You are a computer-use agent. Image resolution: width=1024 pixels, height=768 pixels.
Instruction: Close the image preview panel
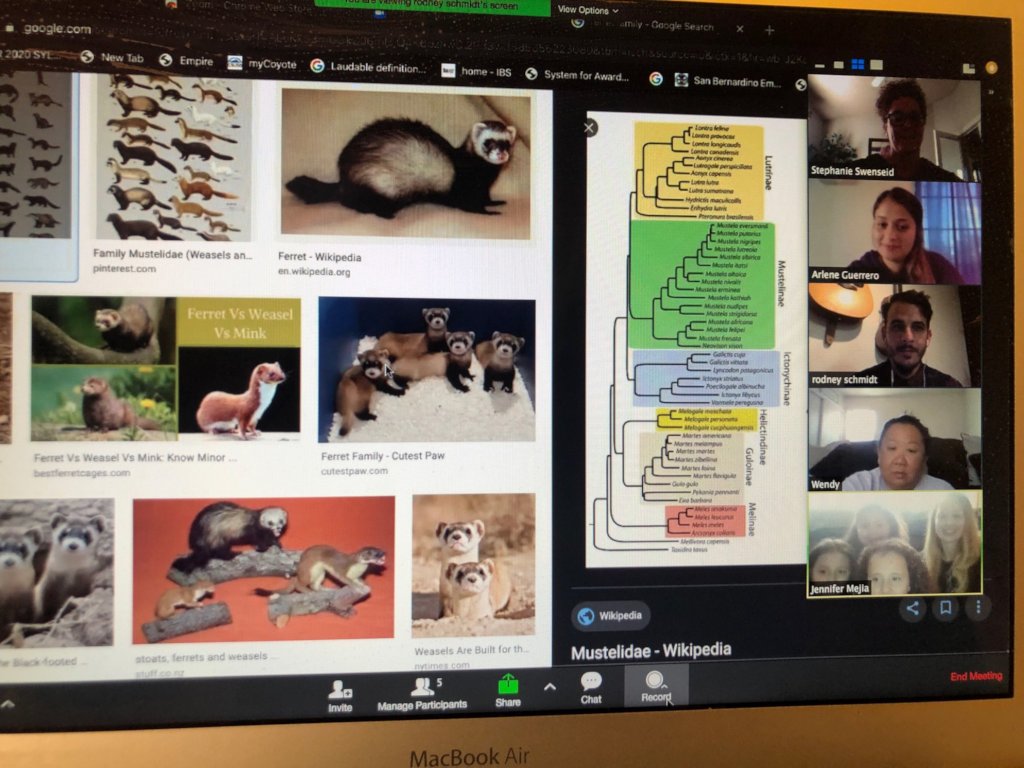[590, 127]
